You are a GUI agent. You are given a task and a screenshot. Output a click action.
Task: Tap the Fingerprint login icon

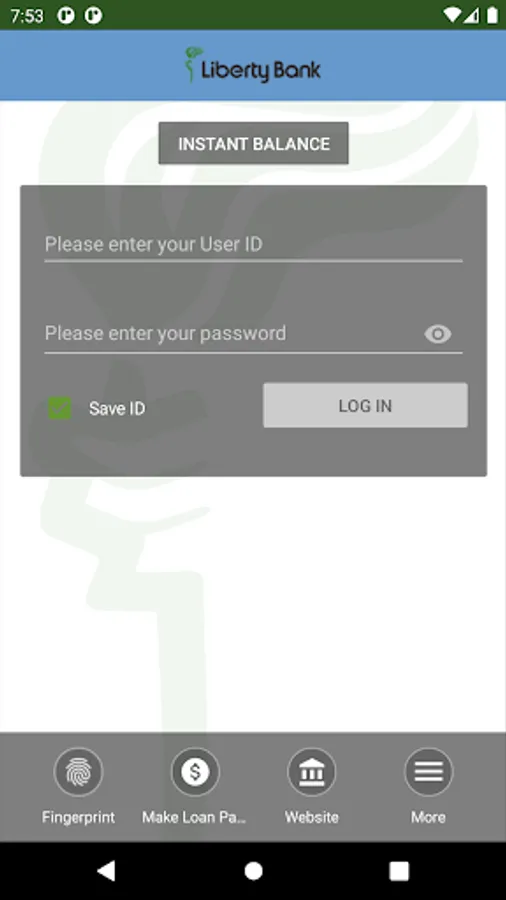click(x=79, y=772)
